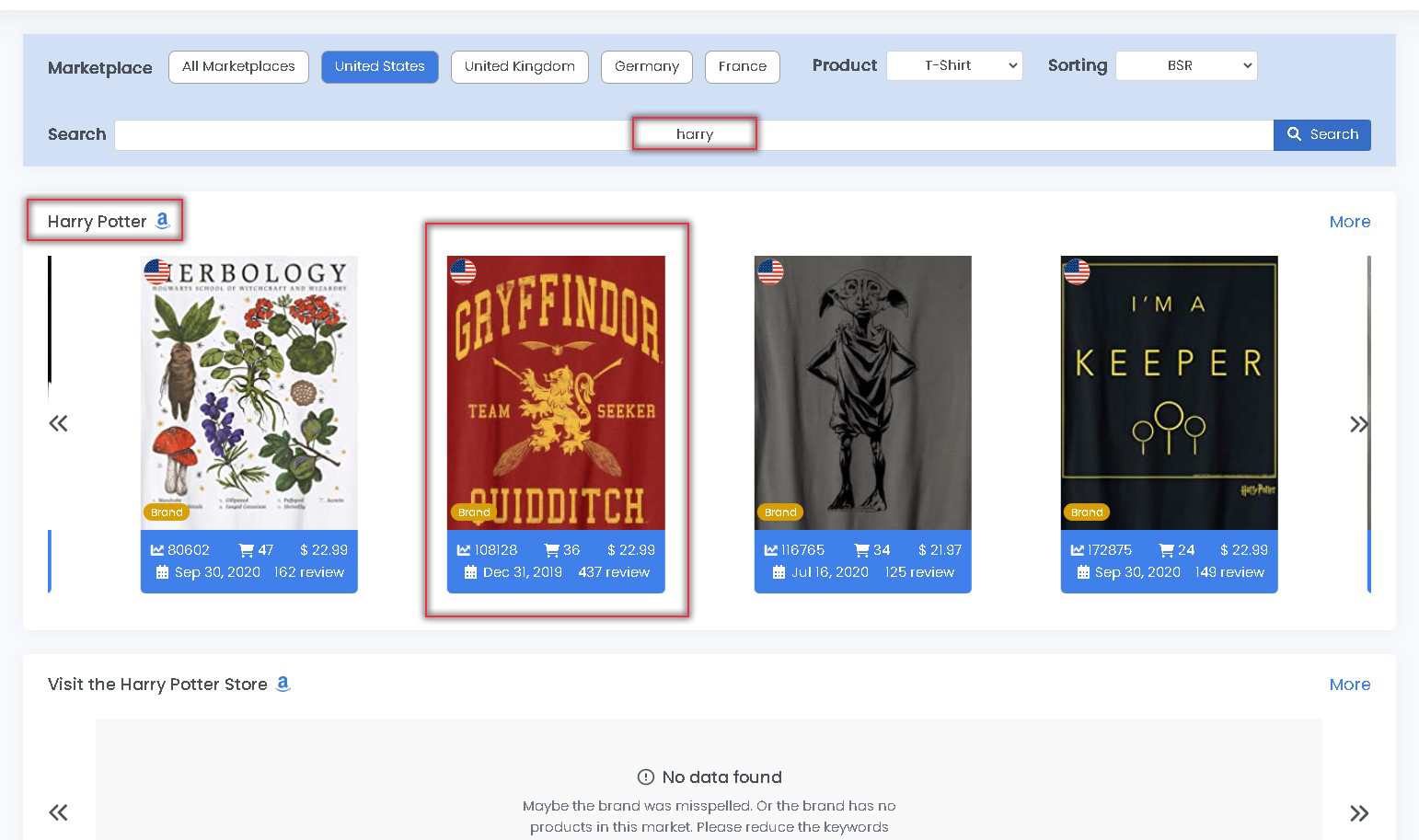Click the search field containing harry

click(x=694, y=134)
